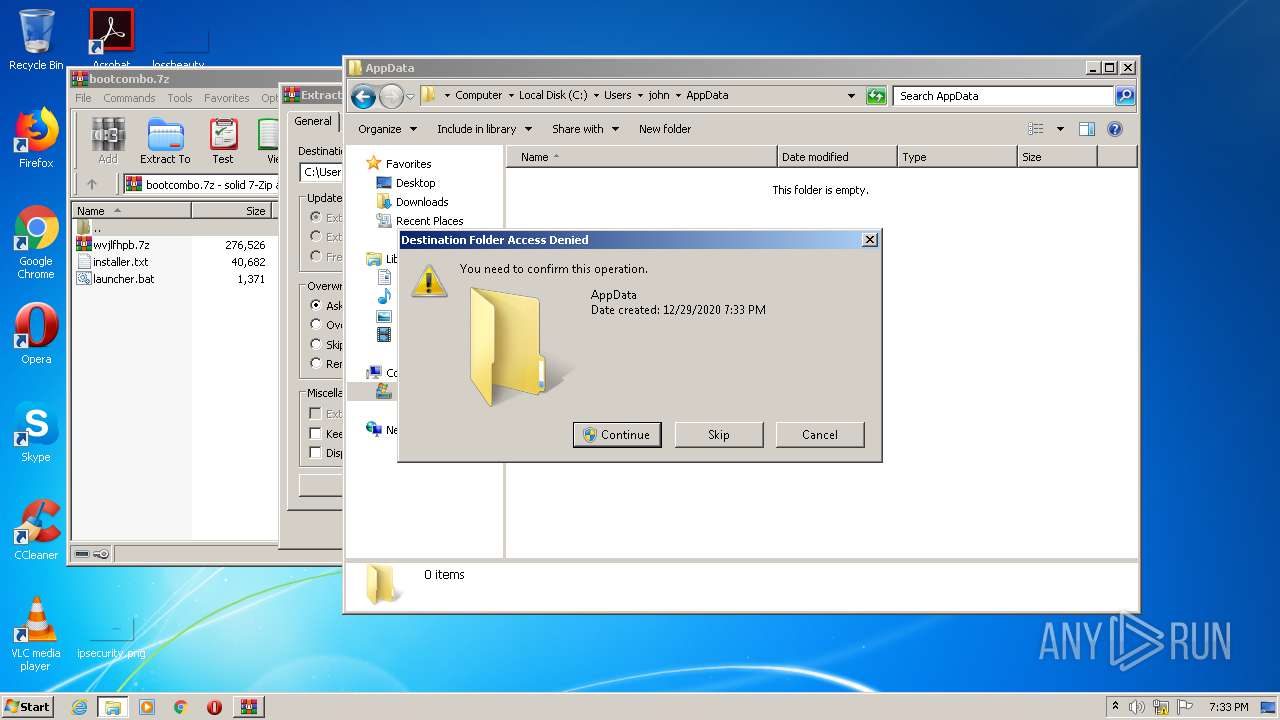Open Internet Explorer from the taskbar
Image resolution: width=1280 pixels, height=720 pixels.
coord(79,707)
